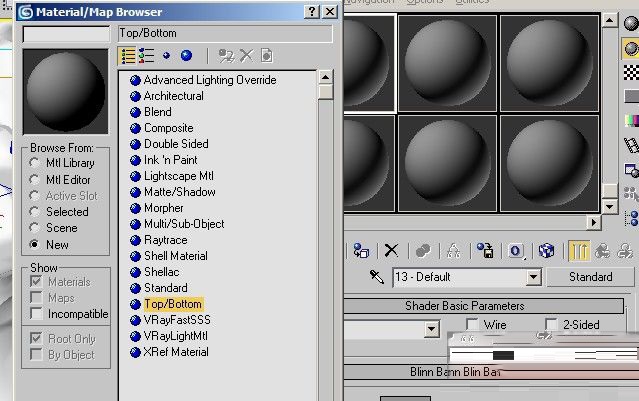
Task: Click Go to Parent icon
Action: 602,251
